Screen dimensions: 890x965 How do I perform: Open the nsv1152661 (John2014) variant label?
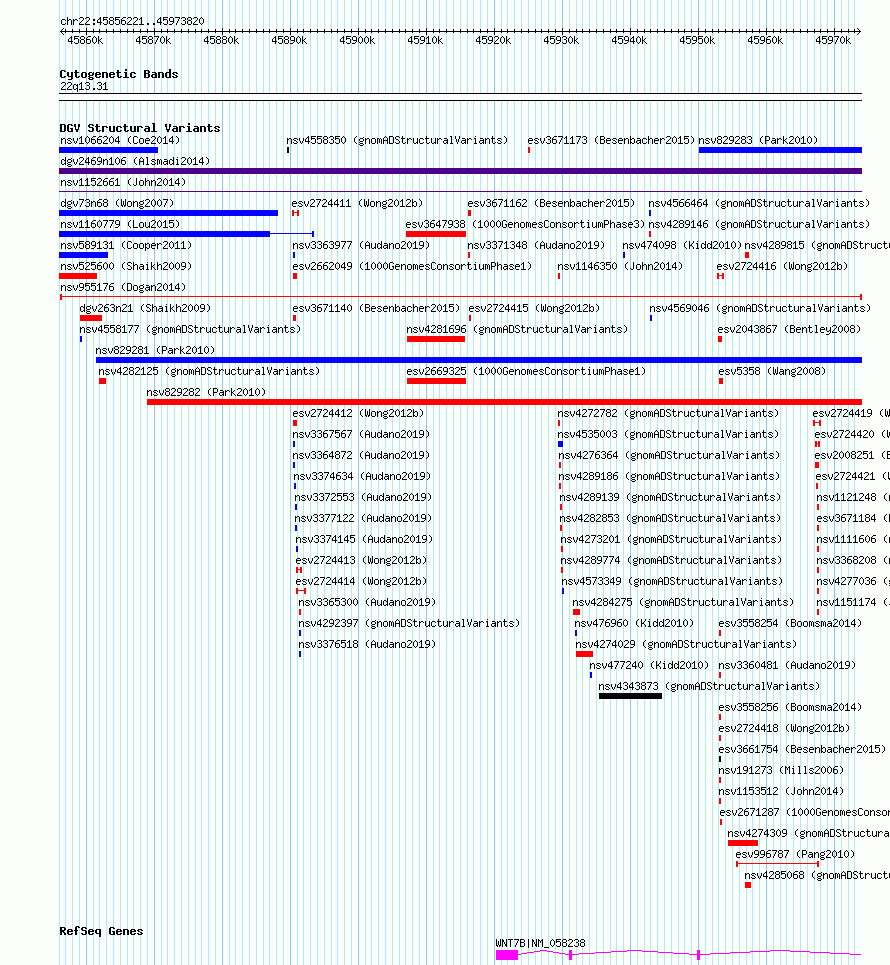click(123, 182)
